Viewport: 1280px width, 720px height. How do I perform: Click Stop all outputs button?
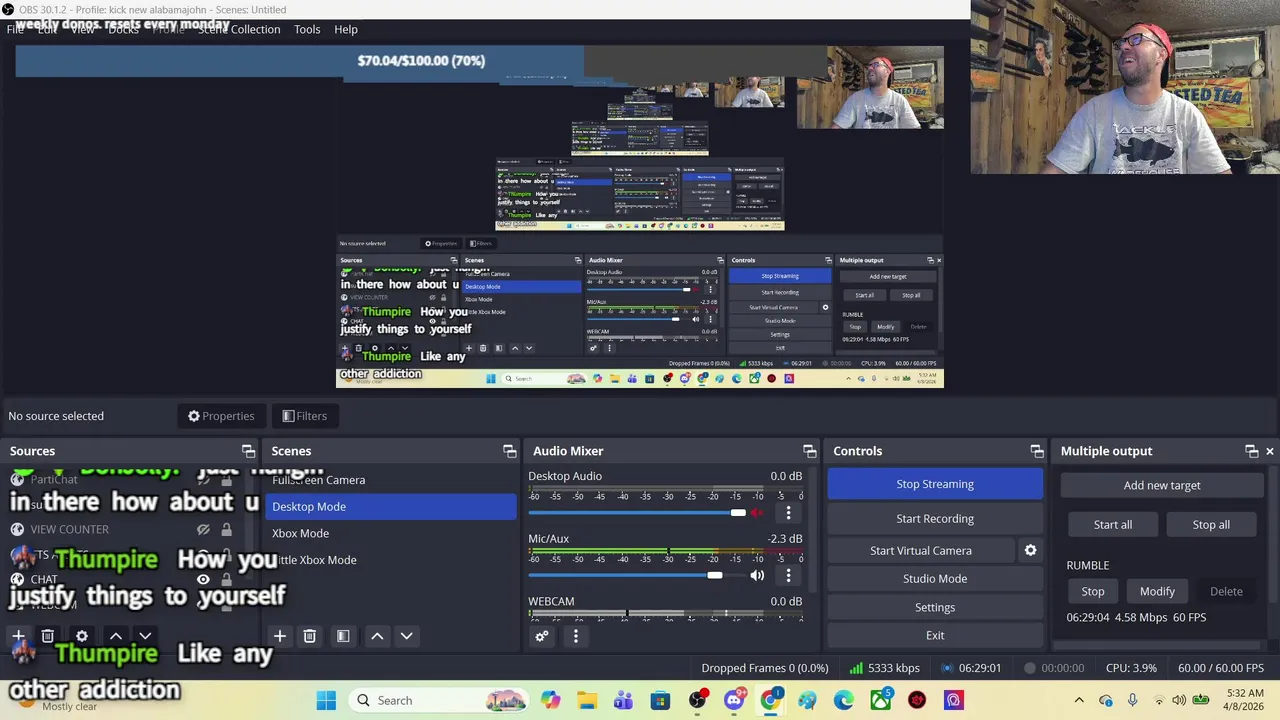coord(1211,524)
